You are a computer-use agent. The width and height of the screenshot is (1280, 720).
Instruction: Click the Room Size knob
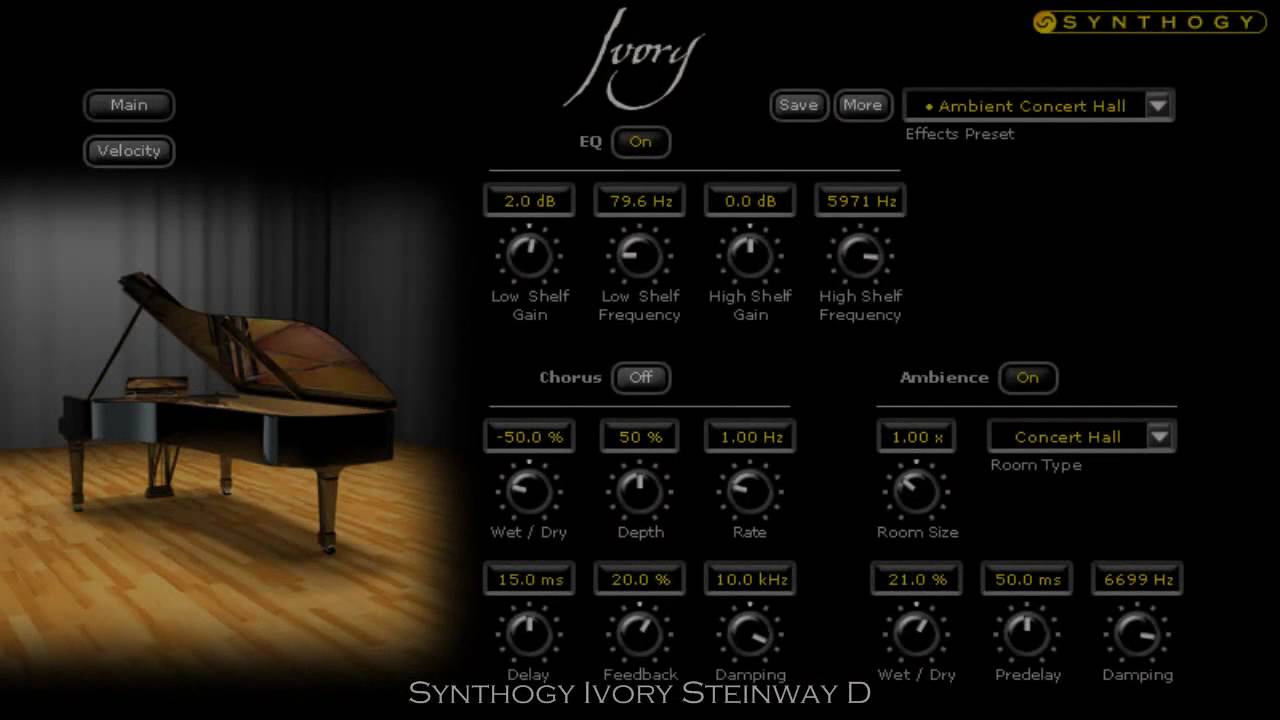click(x=916, y=491)
